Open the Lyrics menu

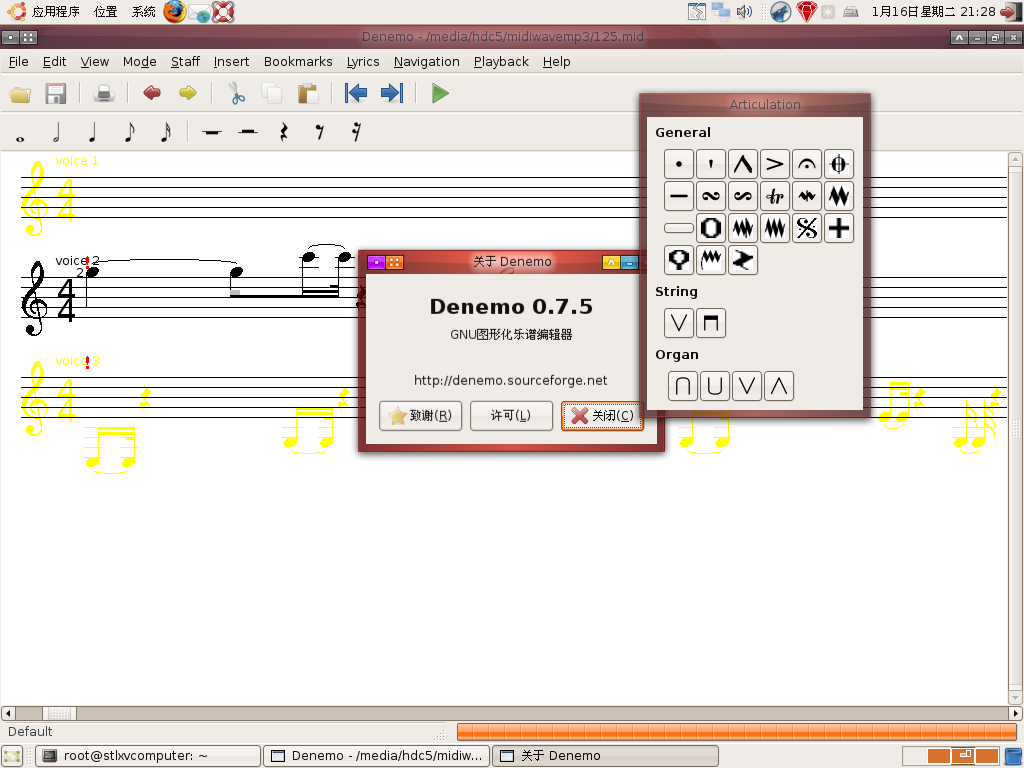pos(362,61)
